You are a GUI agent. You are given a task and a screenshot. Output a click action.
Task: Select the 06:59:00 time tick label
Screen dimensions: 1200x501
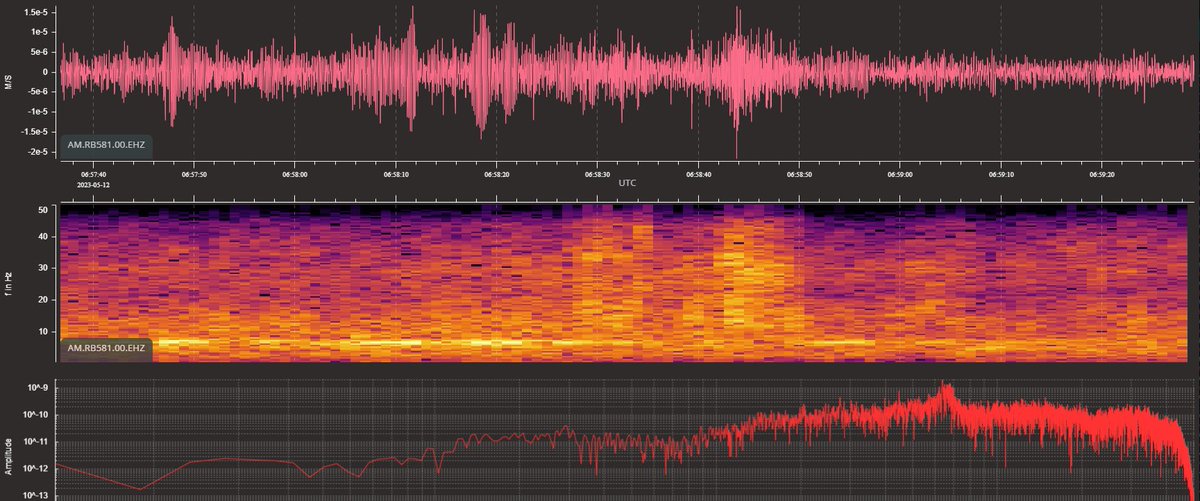pyautogui.click(x=899, y=173)
